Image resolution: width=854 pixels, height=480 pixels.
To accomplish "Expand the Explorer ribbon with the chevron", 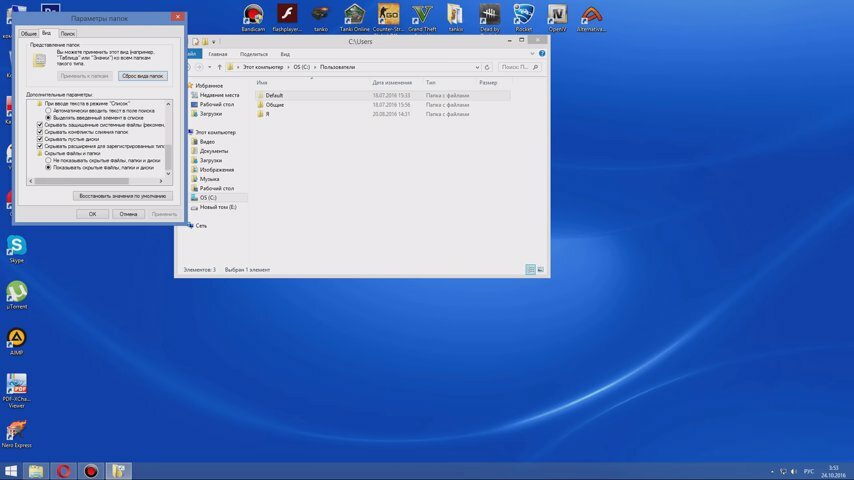I will point(532,53).
